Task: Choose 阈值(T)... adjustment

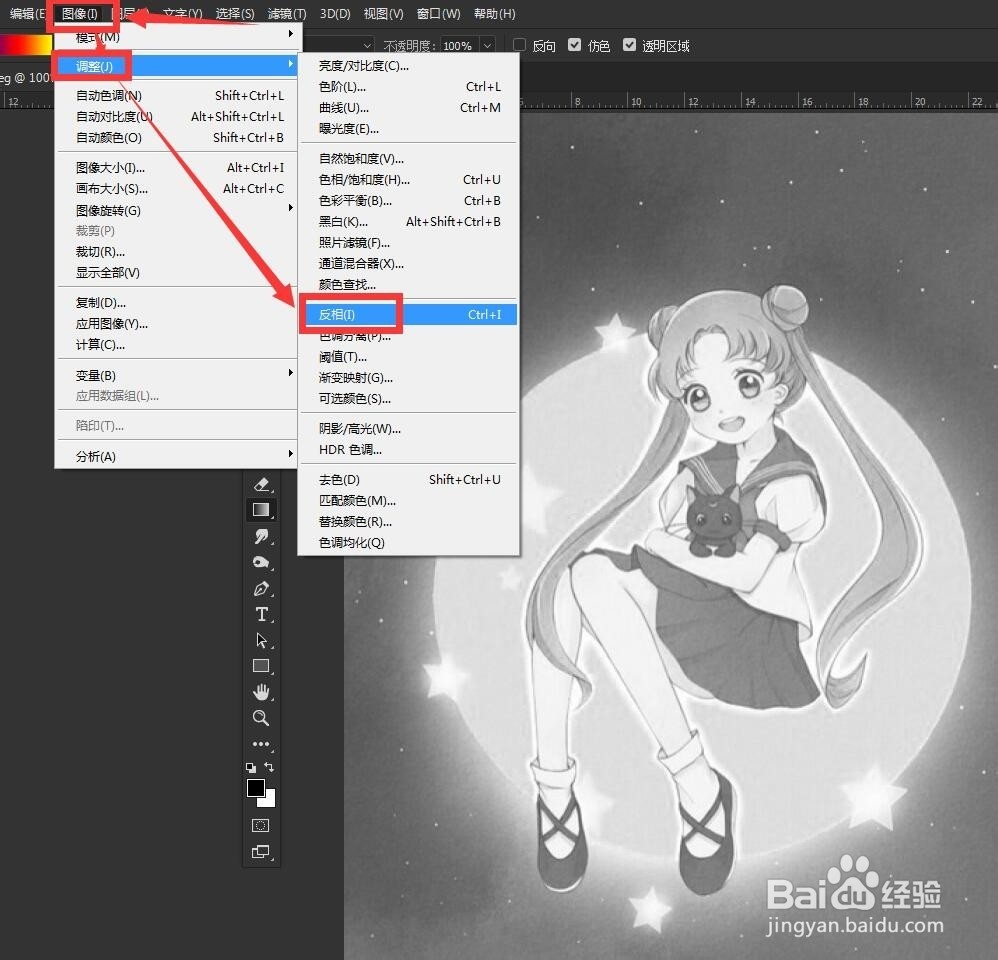Action: coord(409,356)
